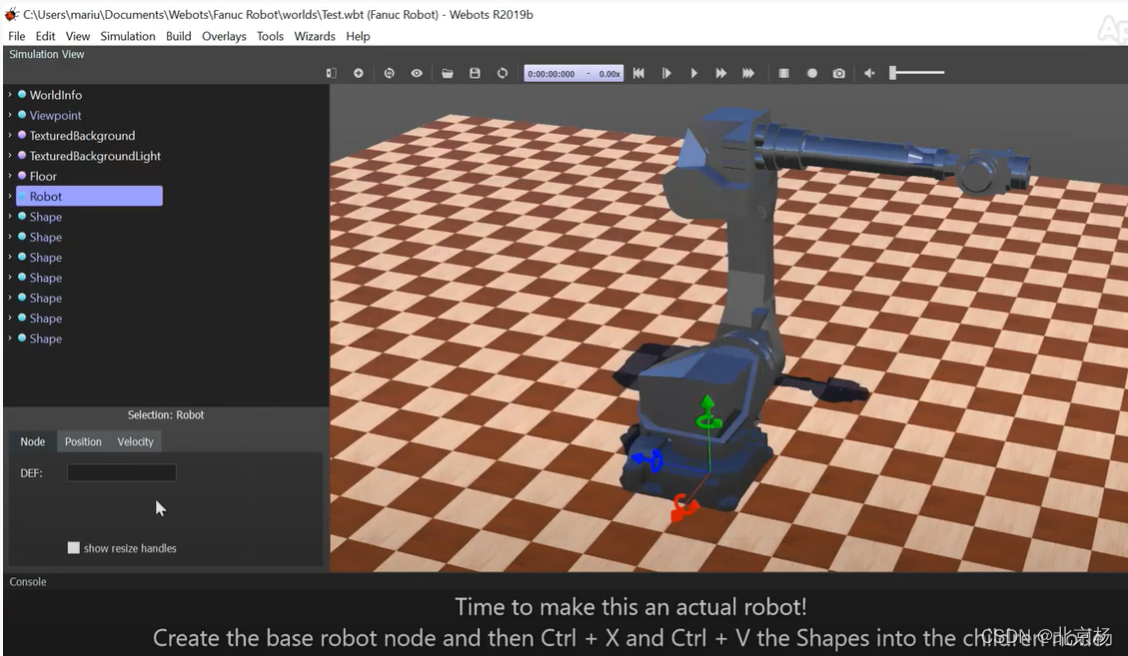Screen dimensions: 1128x656
Task: Open the View menu
Action: (x=78, y=36)
